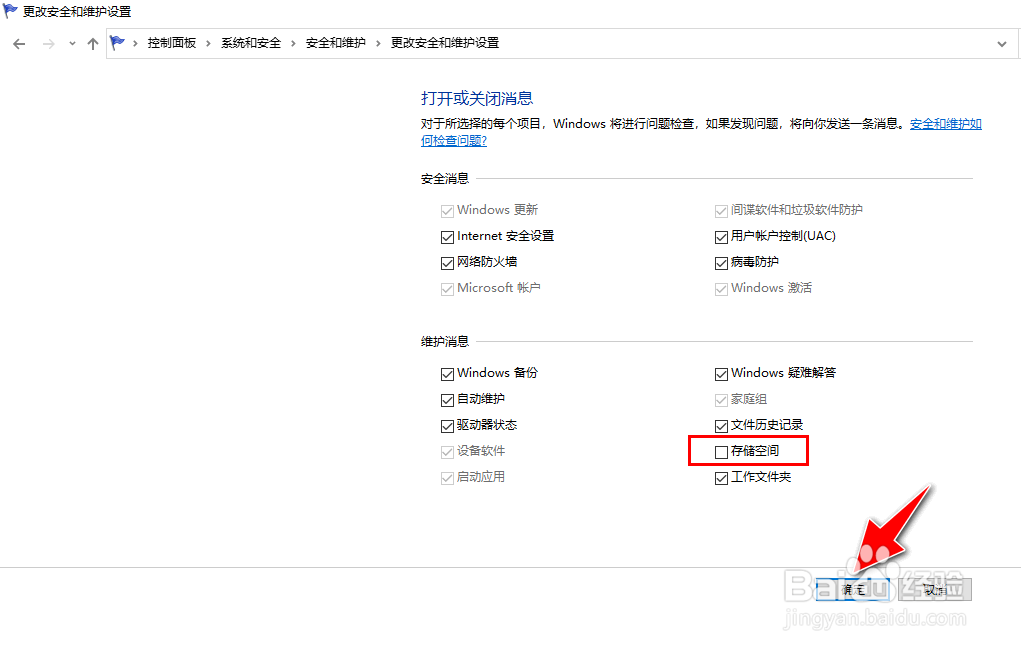Screen dimensions: 1021x653
Task: Click the greyed Windows 更新 checkbox
Action: point(447,211)
